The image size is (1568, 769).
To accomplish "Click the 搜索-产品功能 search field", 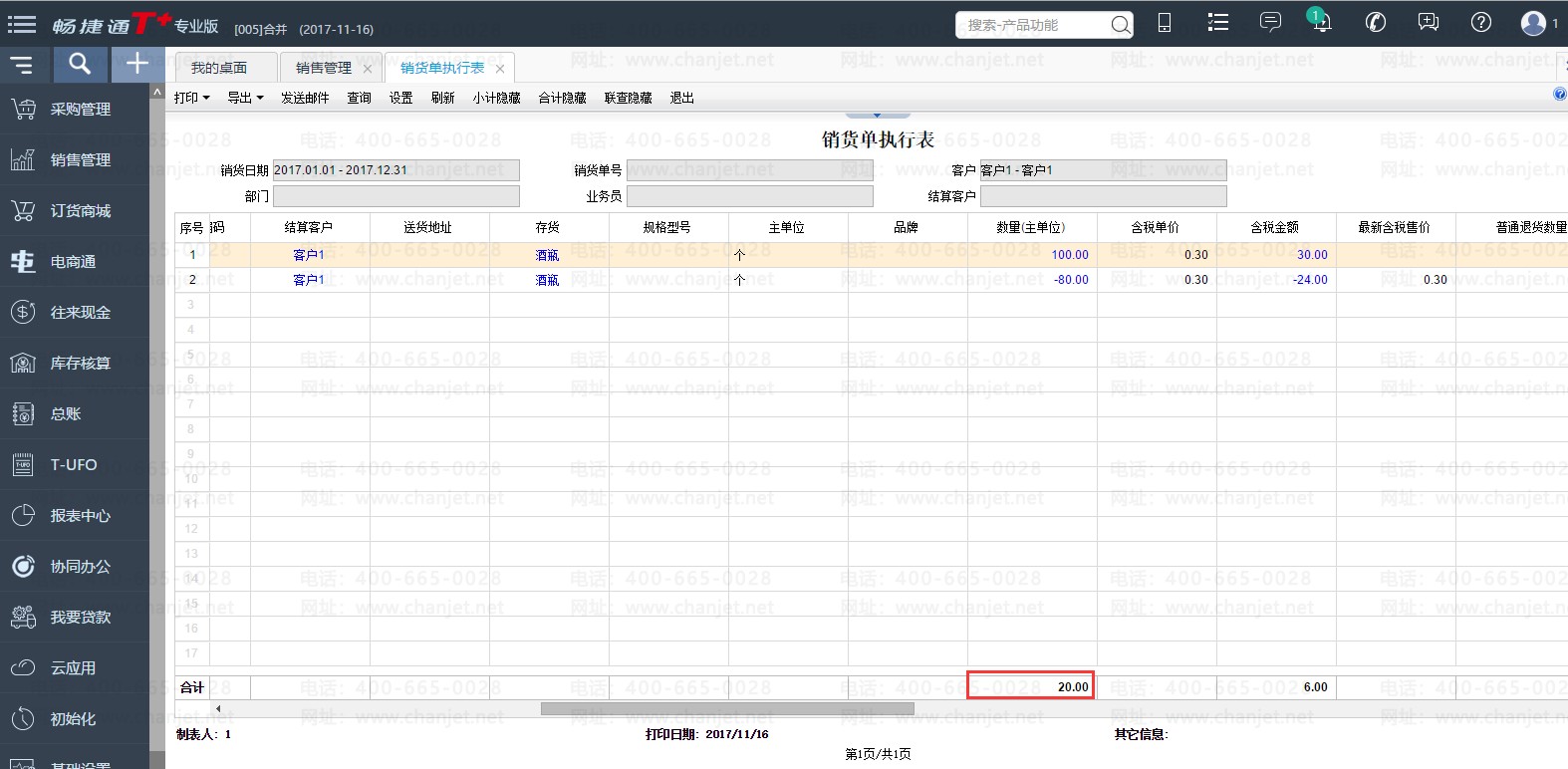I will point(1034,25).
